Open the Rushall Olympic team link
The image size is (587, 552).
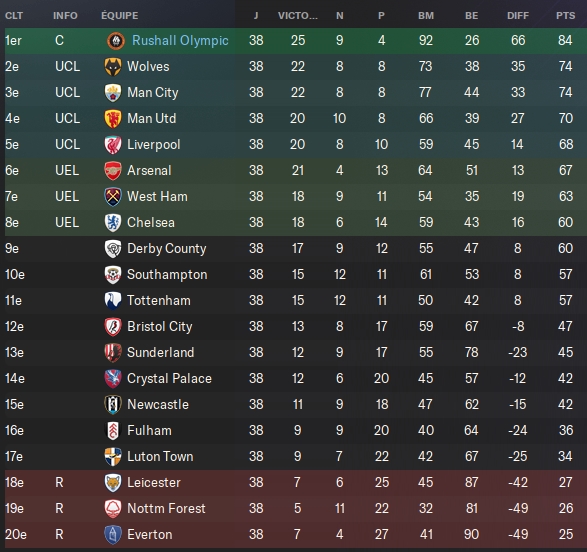180,40
